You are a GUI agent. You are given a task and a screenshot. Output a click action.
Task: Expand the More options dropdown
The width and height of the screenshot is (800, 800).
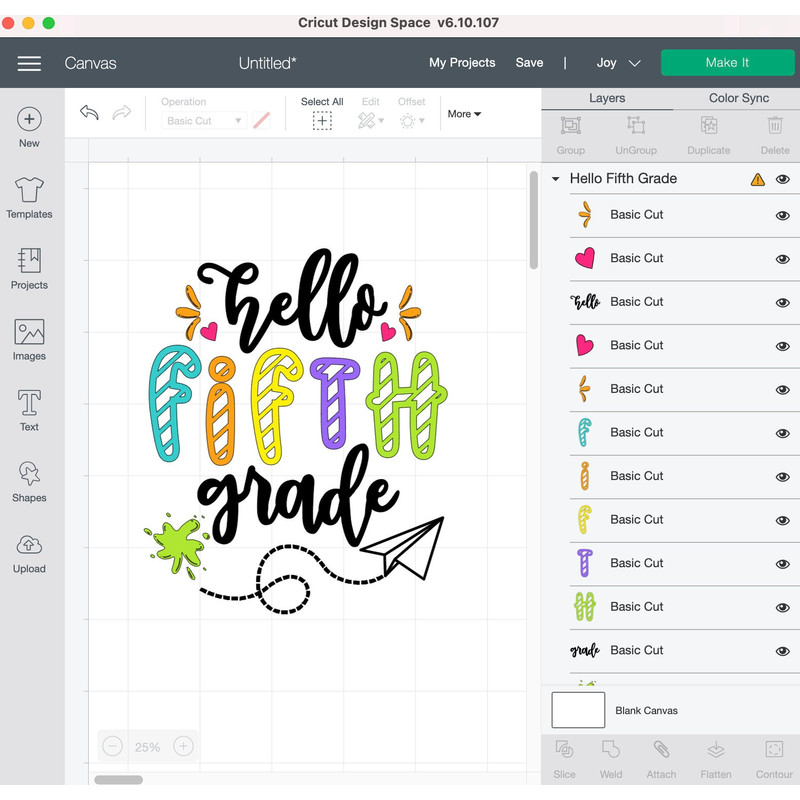[x=463, y=114]
